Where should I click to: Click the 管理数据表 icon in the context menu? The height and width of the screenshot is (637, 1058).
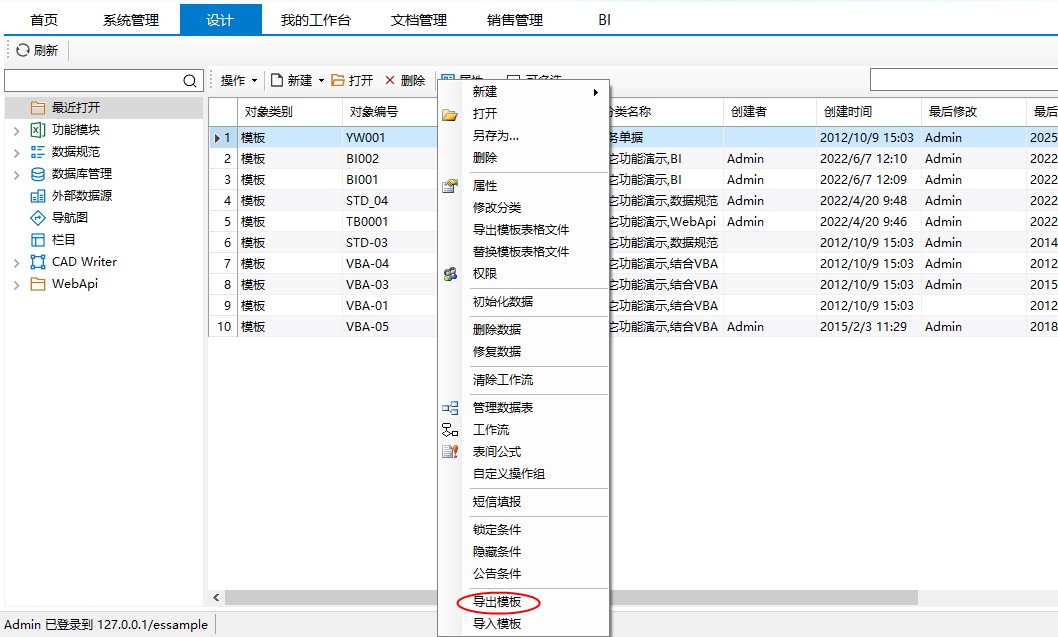tap(450, 408)
